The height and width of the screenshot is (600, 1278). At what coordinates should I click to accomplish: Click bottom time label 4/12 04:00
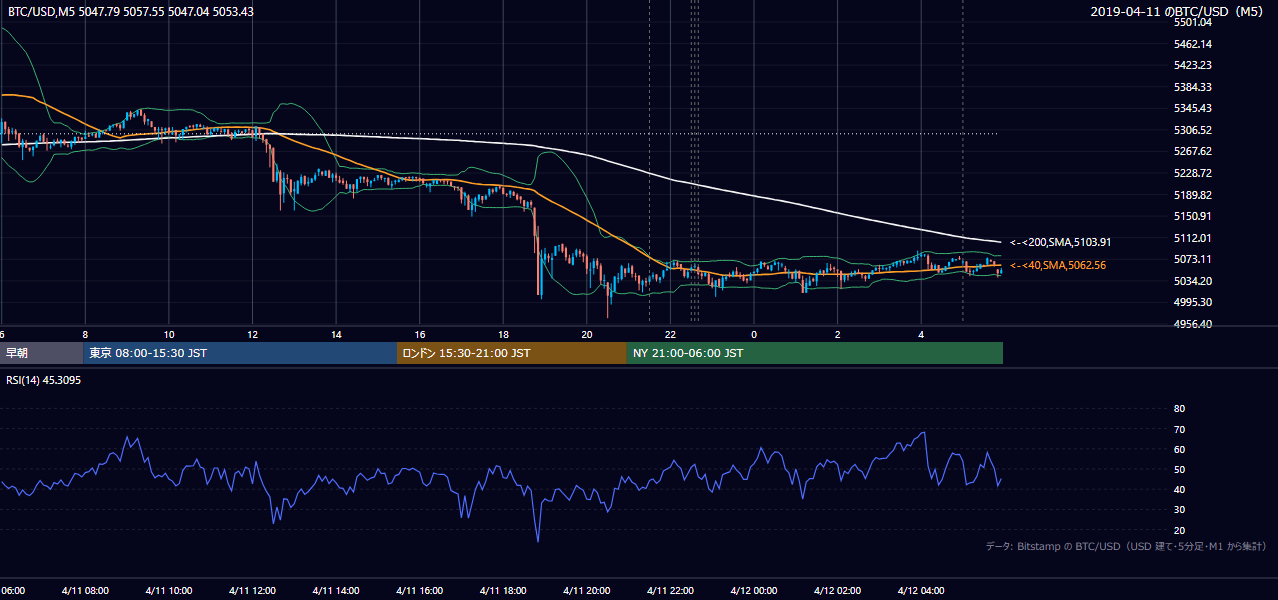click(921, 591)
